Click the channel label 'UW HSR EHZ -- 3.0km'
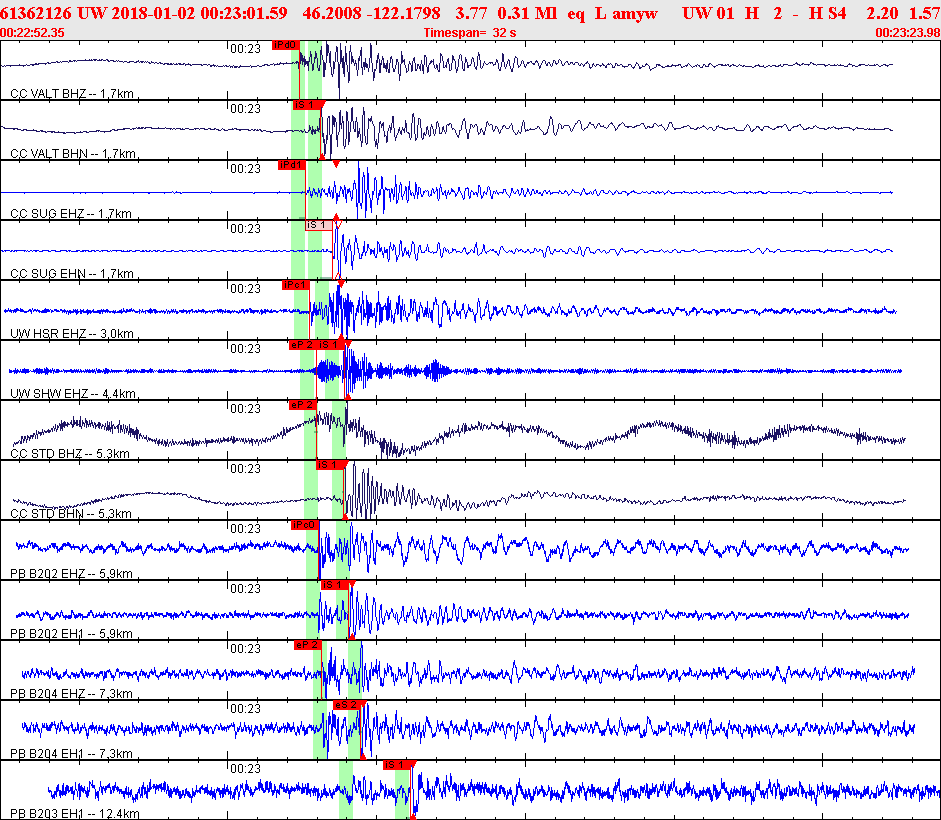The height and width of the screenshot is (820, 941). tap(72, 334)
